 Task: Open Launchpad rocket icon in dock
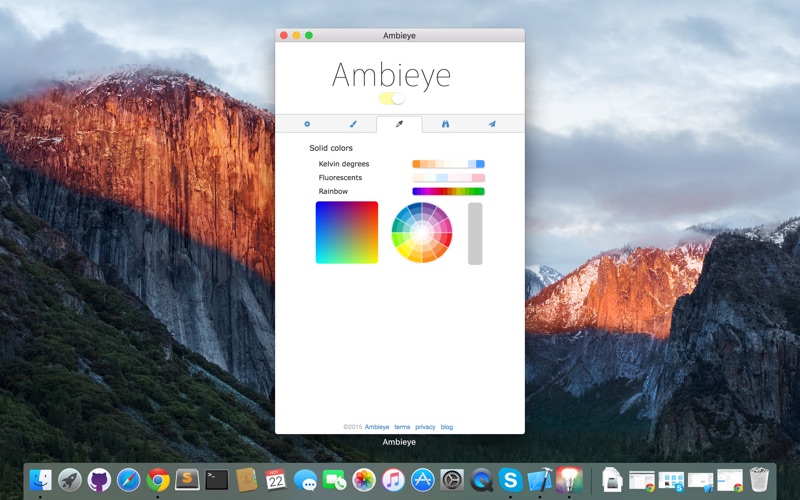pos(70,480)
